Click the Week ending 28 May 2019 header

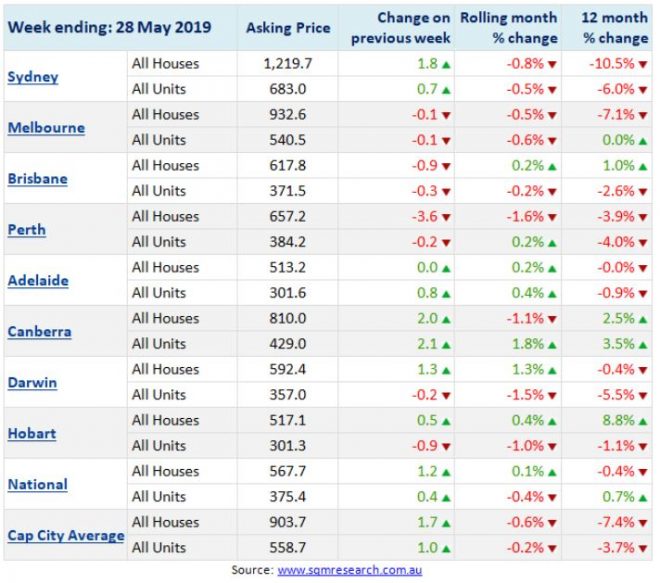(x=108, y=28)
